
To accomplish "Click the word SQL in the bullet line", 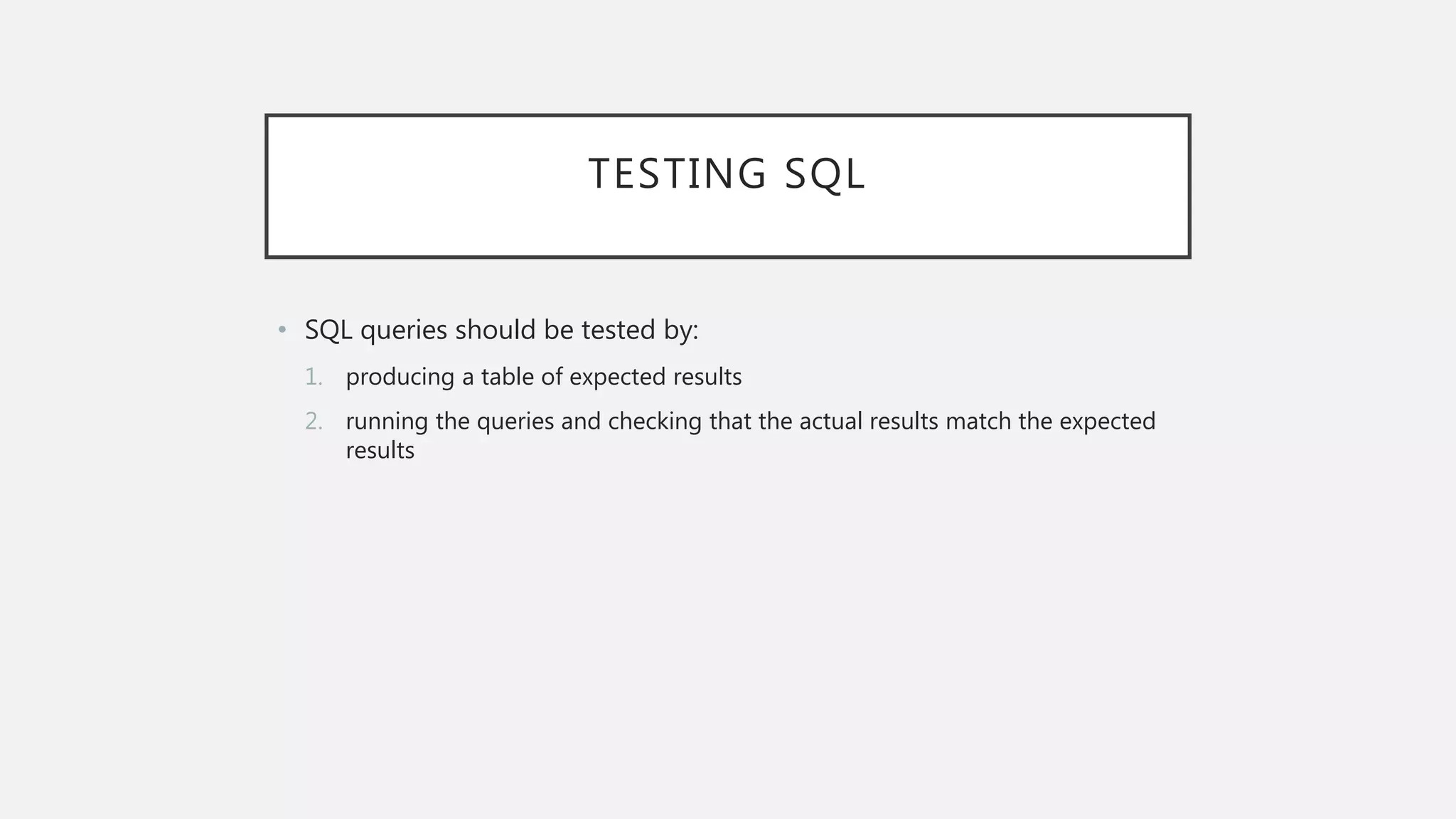I will (328, 331).
